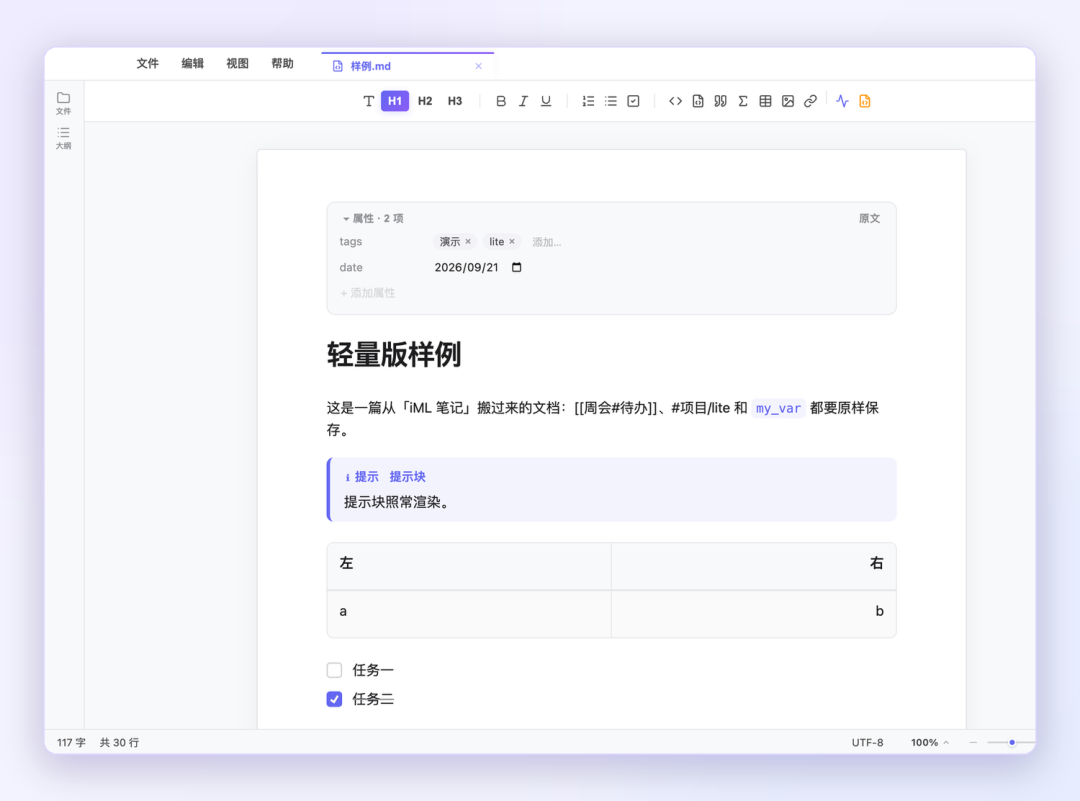The width and height of the screenshot is (1080, 801).
Task: Insert a hyperlink from toolbar
Action: pyautogui.click(x=810, y=101)
